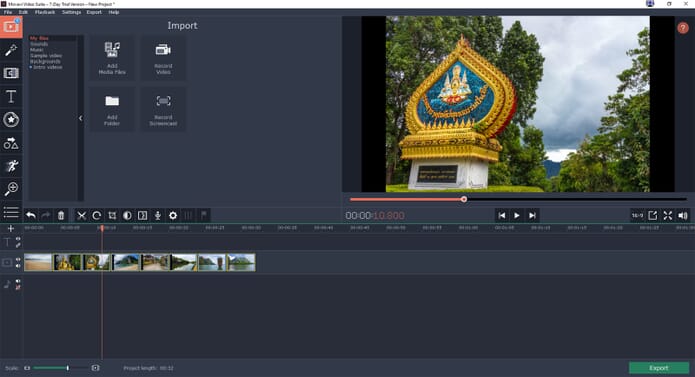Image resolution: width=695 pixels, height=377 pixels.
Task: Select the Crop tool
Action: tap(112, 216)
